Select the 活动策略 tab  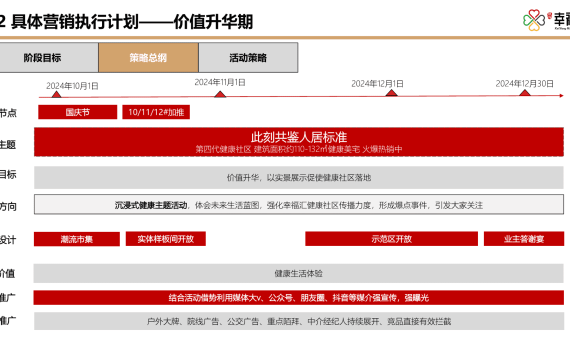click(248, 57)
